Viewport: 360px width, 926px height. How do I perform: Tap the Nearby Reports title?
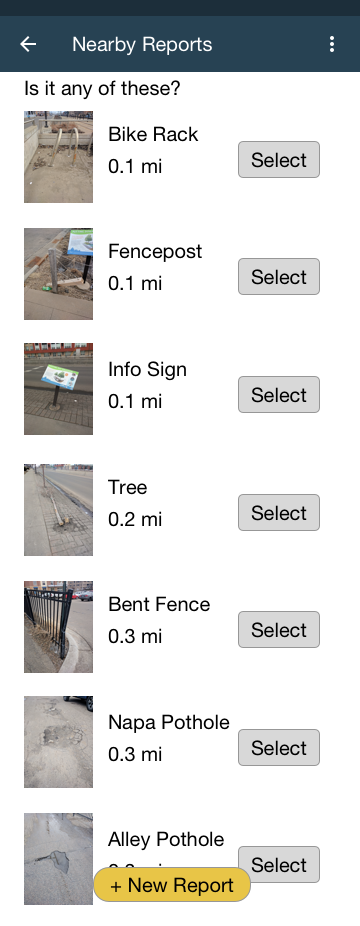click(142, 44)
